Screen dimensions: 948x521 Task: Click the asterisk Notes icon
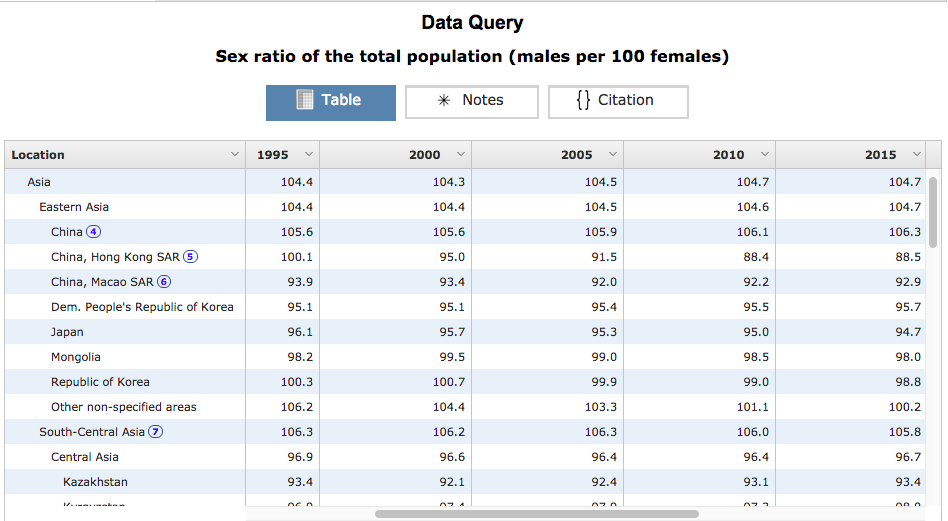444,101
